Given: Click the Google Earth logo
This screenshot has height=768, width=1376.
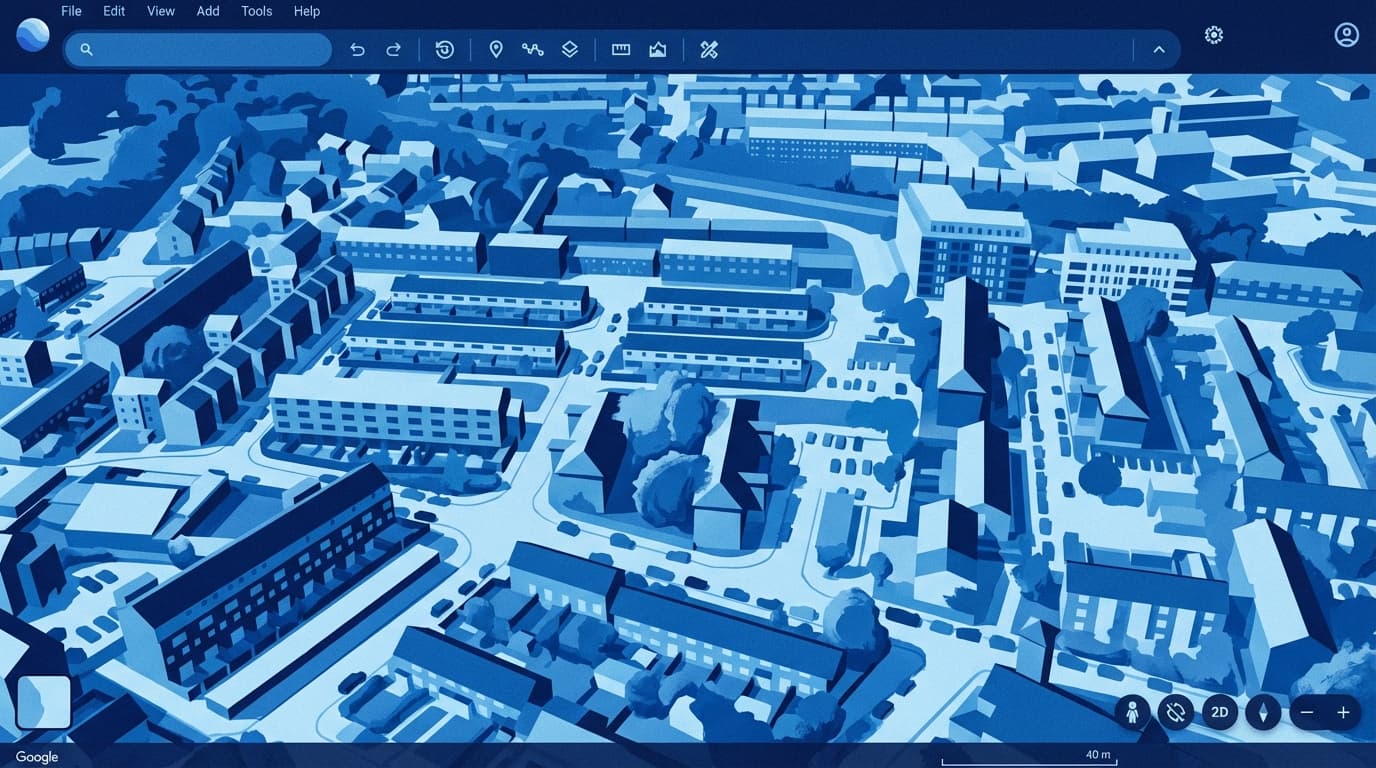Looking at the screenshot, I should point(33,34).
